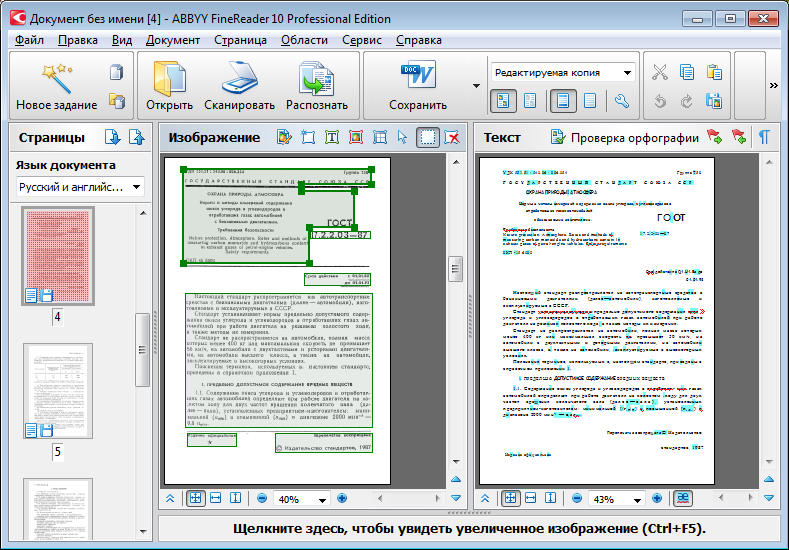Click the Paste clipboard icon
This screenshot has height=550, width=789.
coord(714,72)
